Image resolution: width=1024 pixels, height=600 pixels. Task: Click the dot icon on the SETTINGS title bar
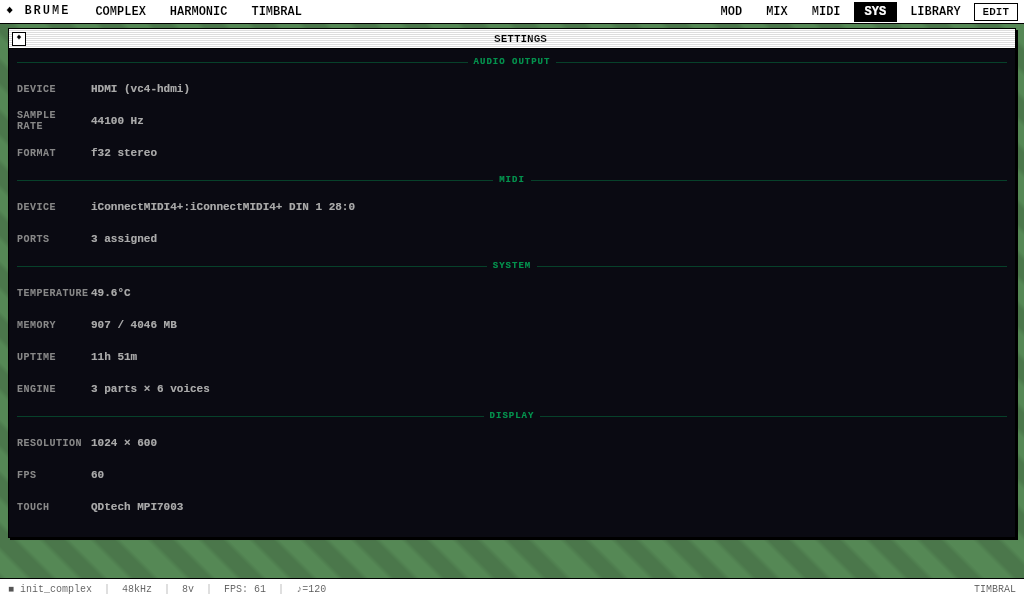(x=19, y=38)
